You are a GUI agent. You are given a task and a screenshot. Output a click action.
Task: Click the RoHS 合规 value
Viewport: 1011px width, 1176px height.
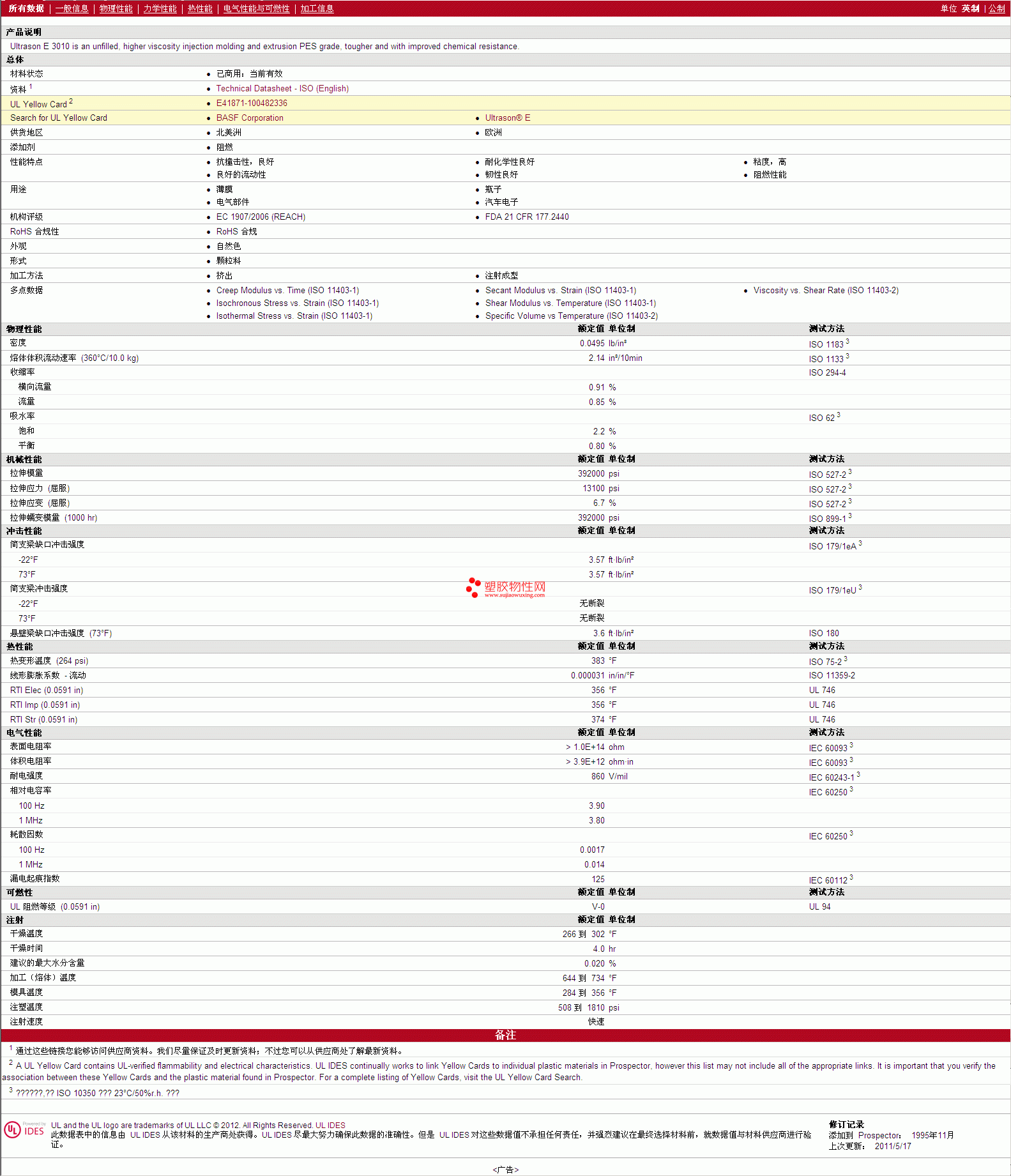(236, 231)
